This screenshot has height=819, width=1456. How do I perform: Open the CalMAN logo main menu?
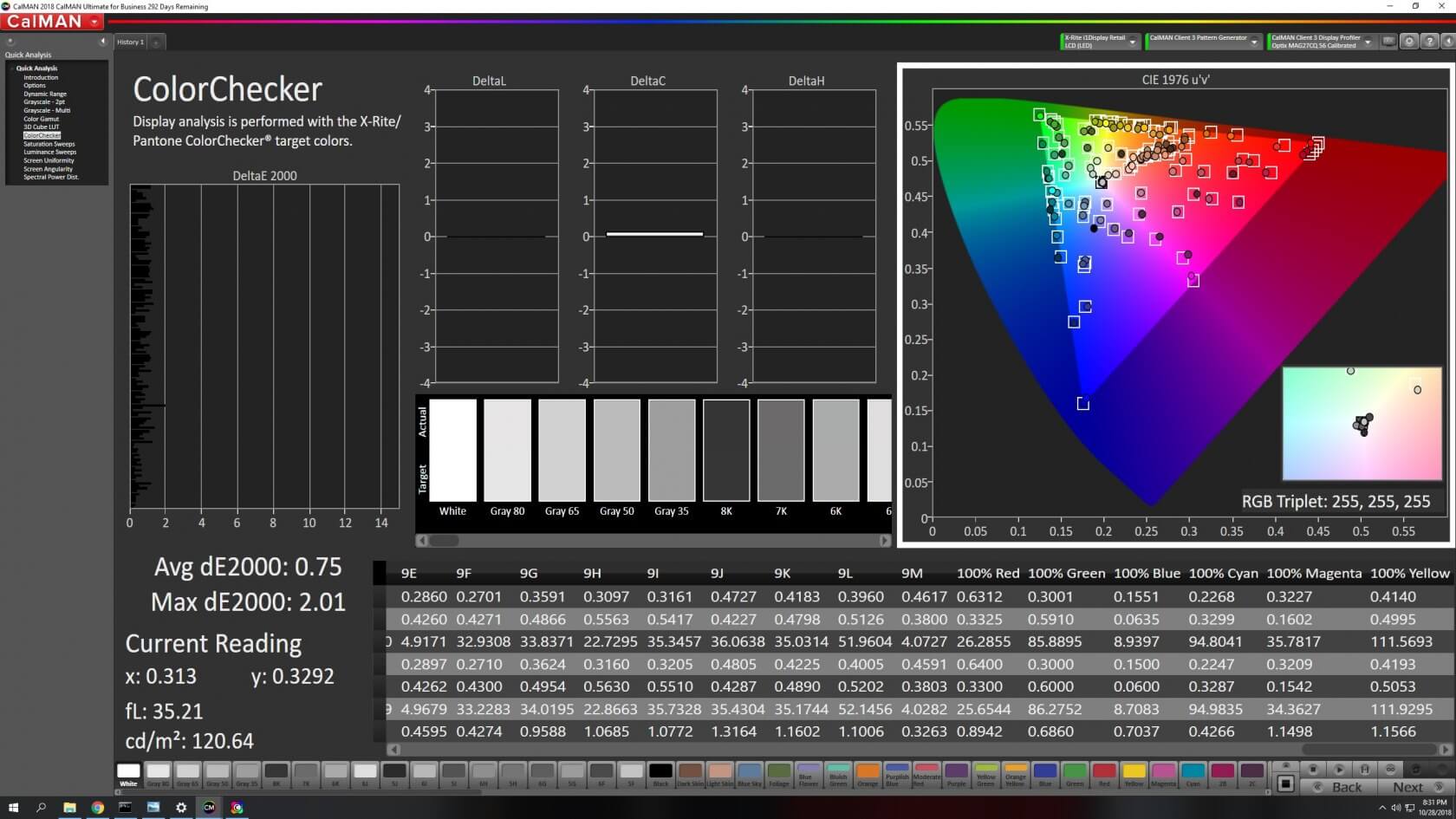(x=52, y=22)
